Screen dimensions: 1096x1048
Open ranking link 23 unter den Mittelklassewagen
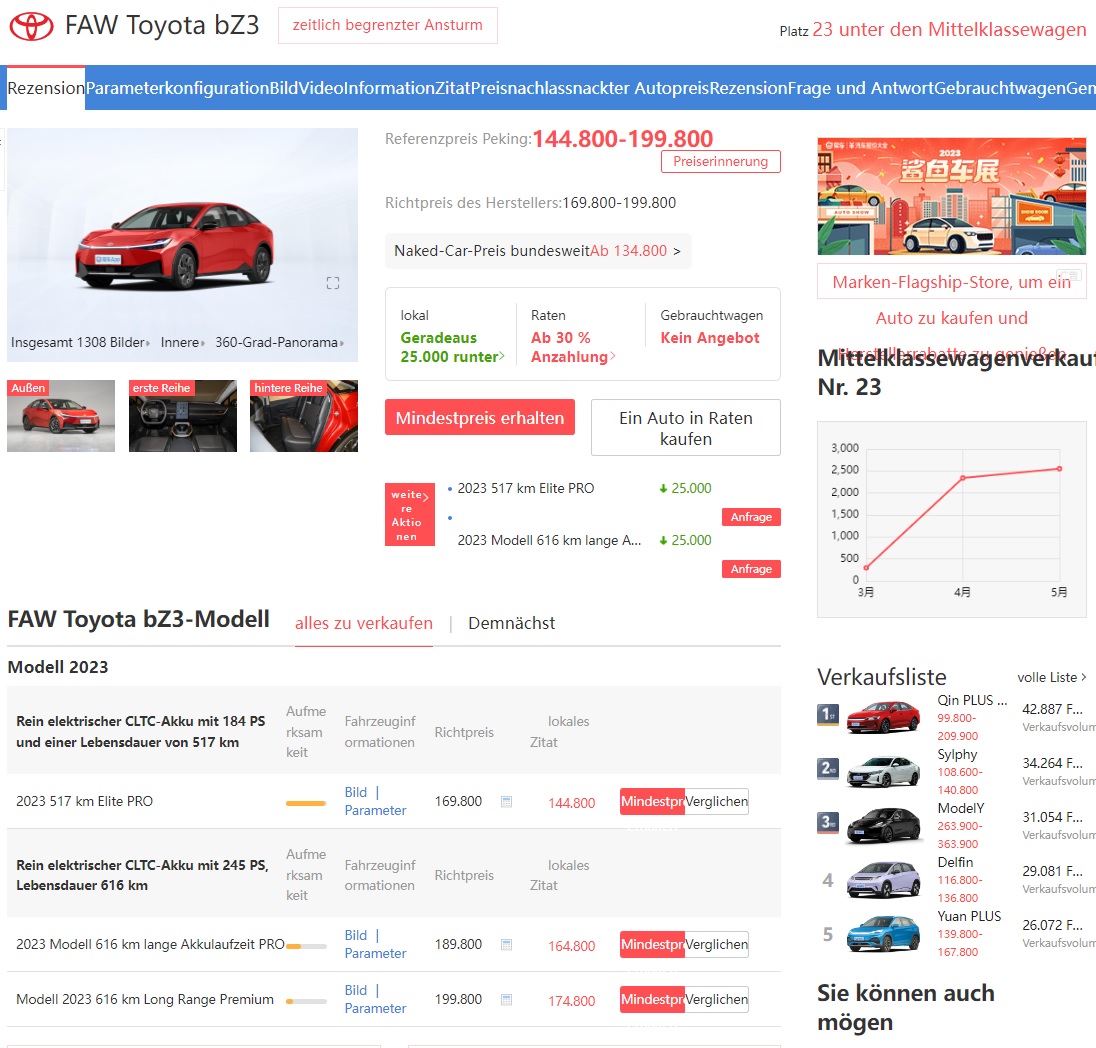pos(949,29)
